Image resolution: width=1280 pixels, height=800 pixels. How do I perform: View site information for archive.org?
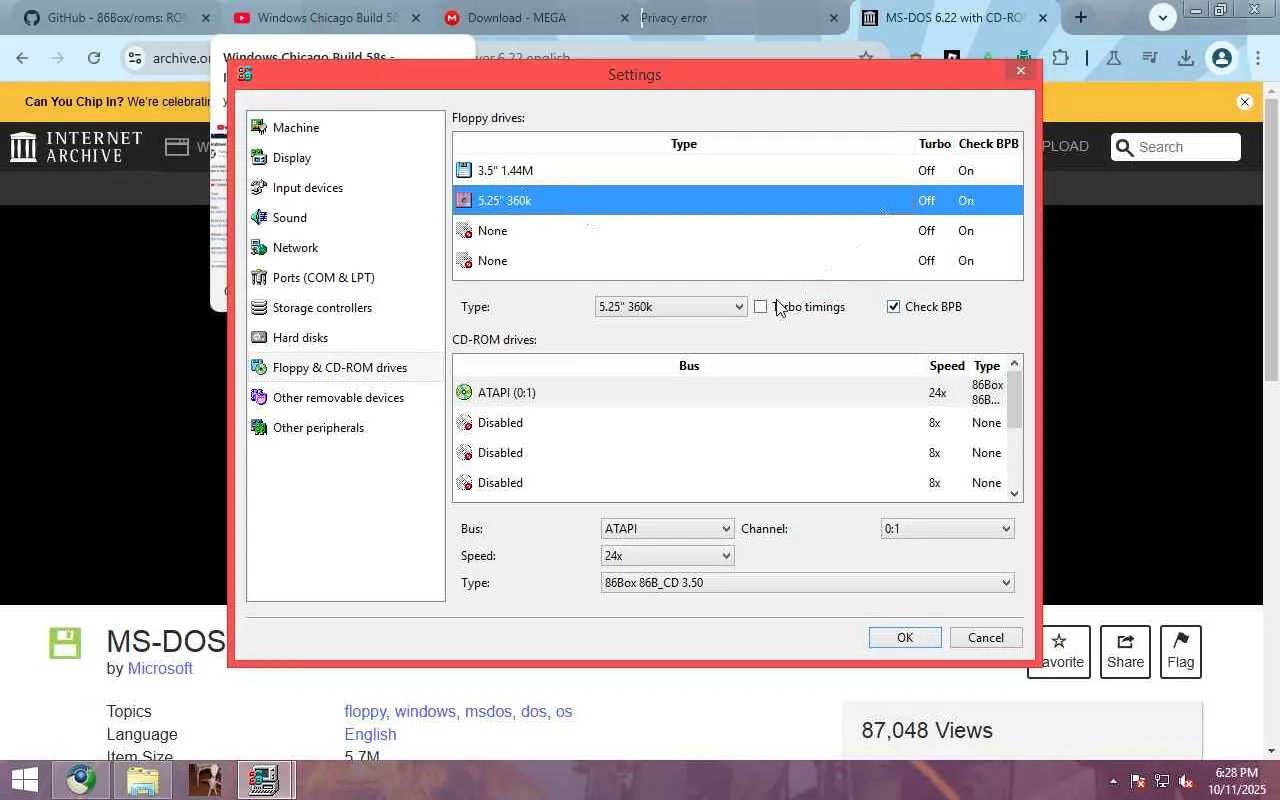pos(136,58)
